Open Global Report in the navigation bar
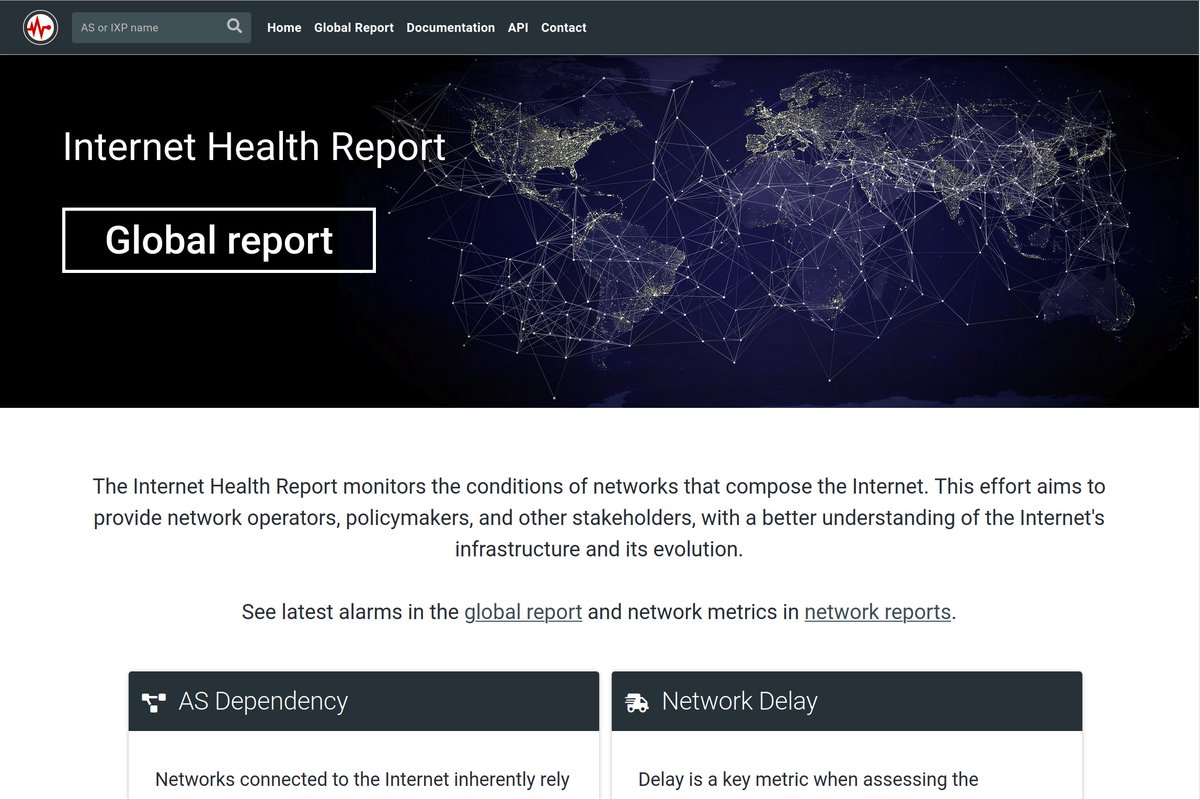Image resolution: width=1200 pixels, height=799 pixels. pyautogui.click(x=354, y=28)
